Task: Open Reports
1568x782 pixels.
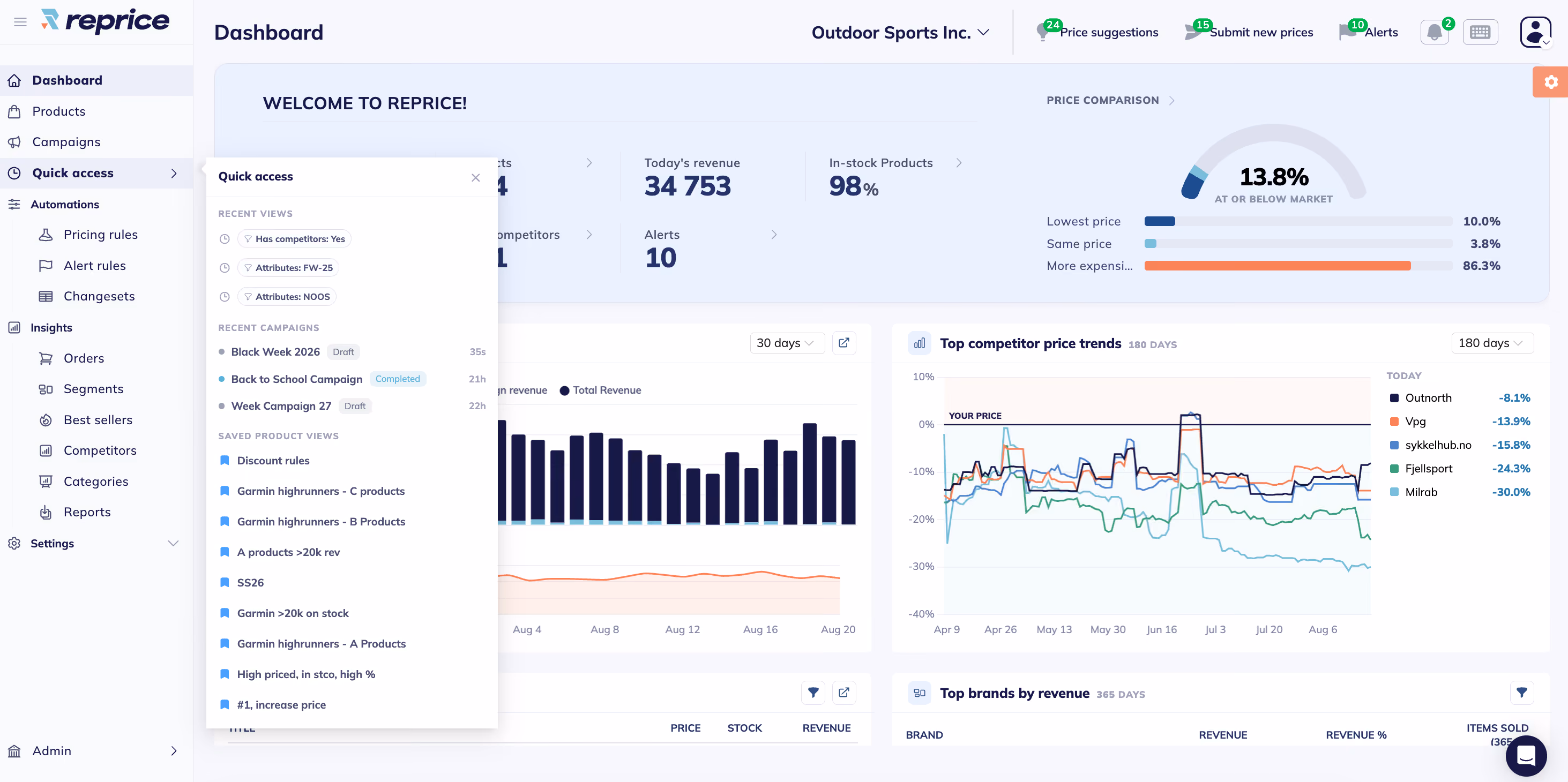Action: pos(87,512)
